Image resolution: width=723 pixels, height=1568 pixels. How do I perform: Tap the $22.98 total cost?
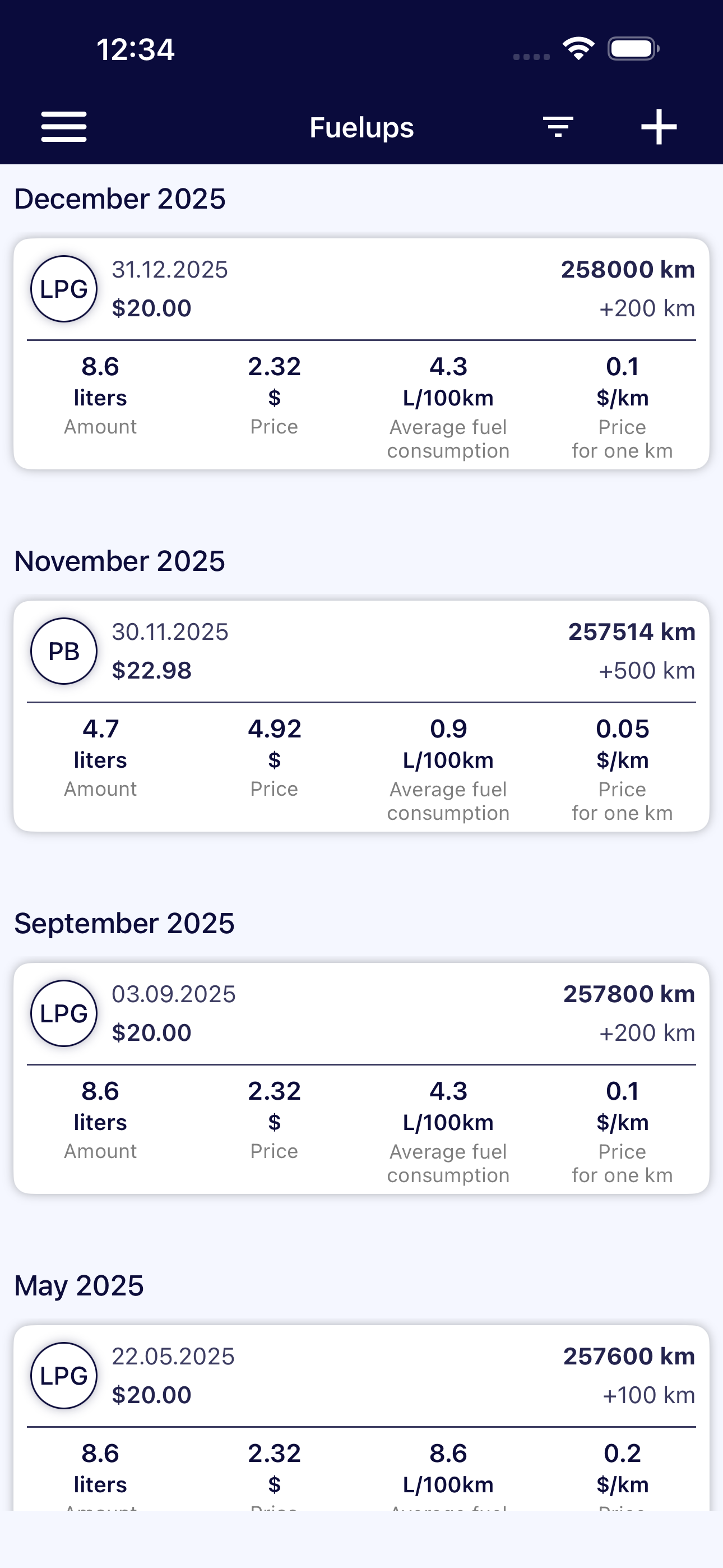pyautogui.click(x=151, y=671)
